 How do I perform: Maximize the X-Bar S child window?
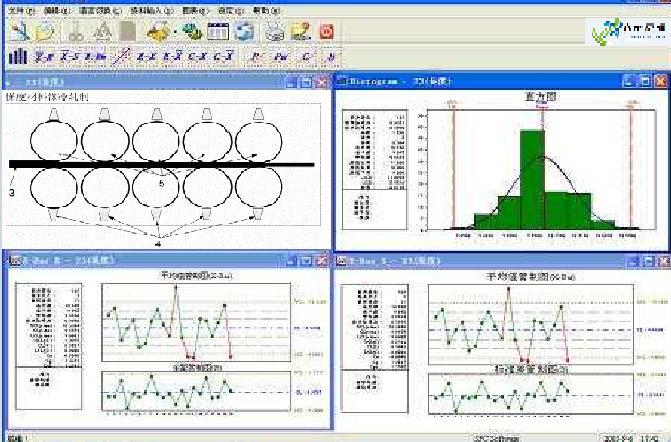[649, 261]
